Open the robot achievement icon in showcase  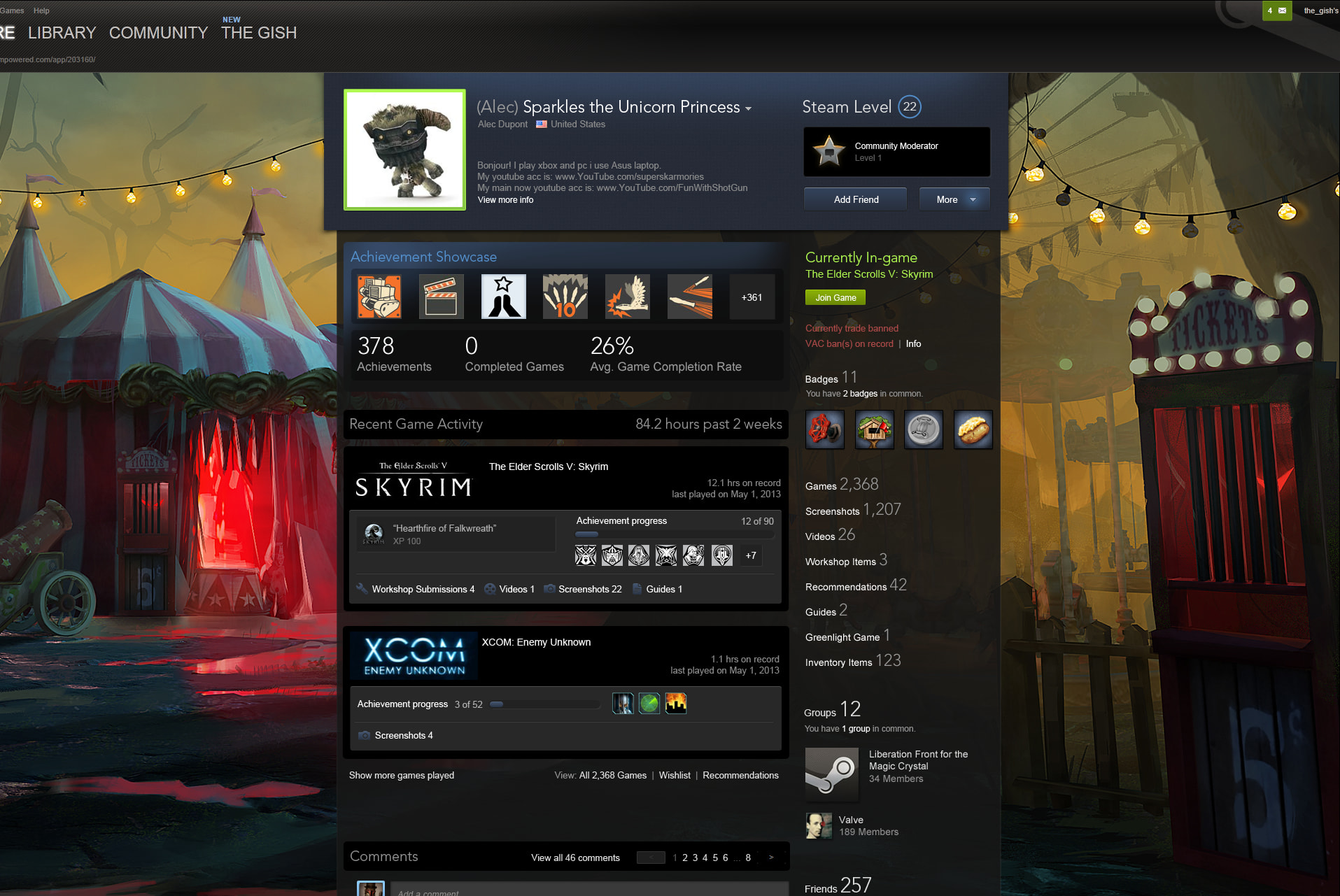(379, 297)
